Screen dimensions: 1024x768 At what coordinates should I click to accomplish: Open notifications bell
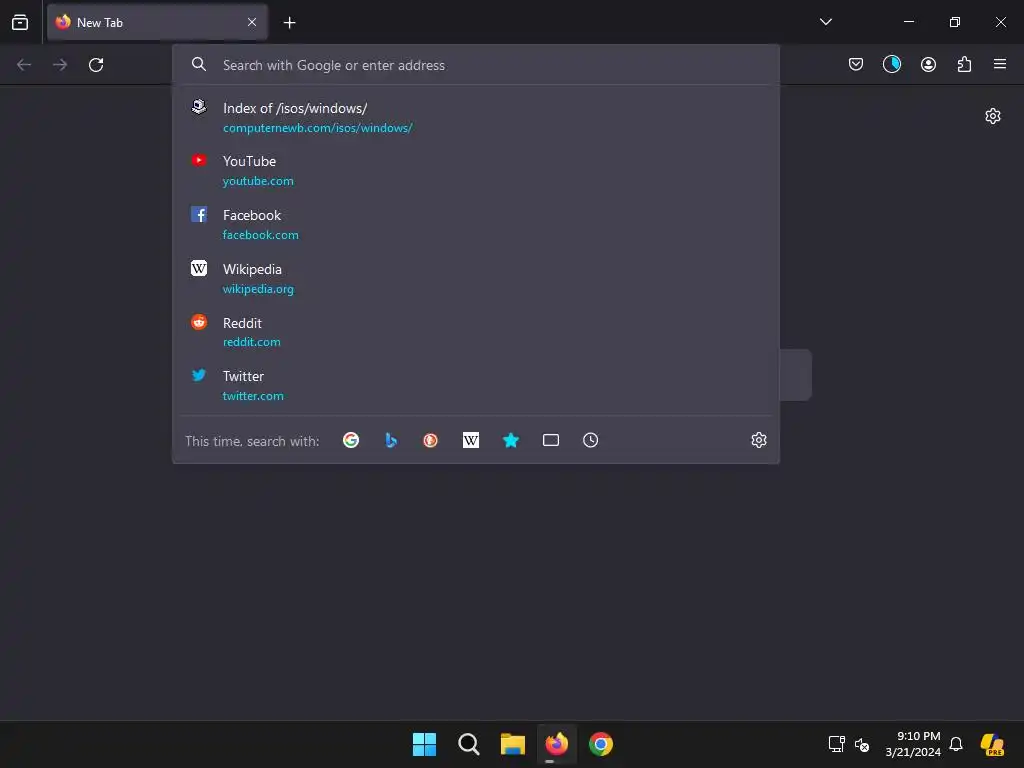click(x=956, y=744)
